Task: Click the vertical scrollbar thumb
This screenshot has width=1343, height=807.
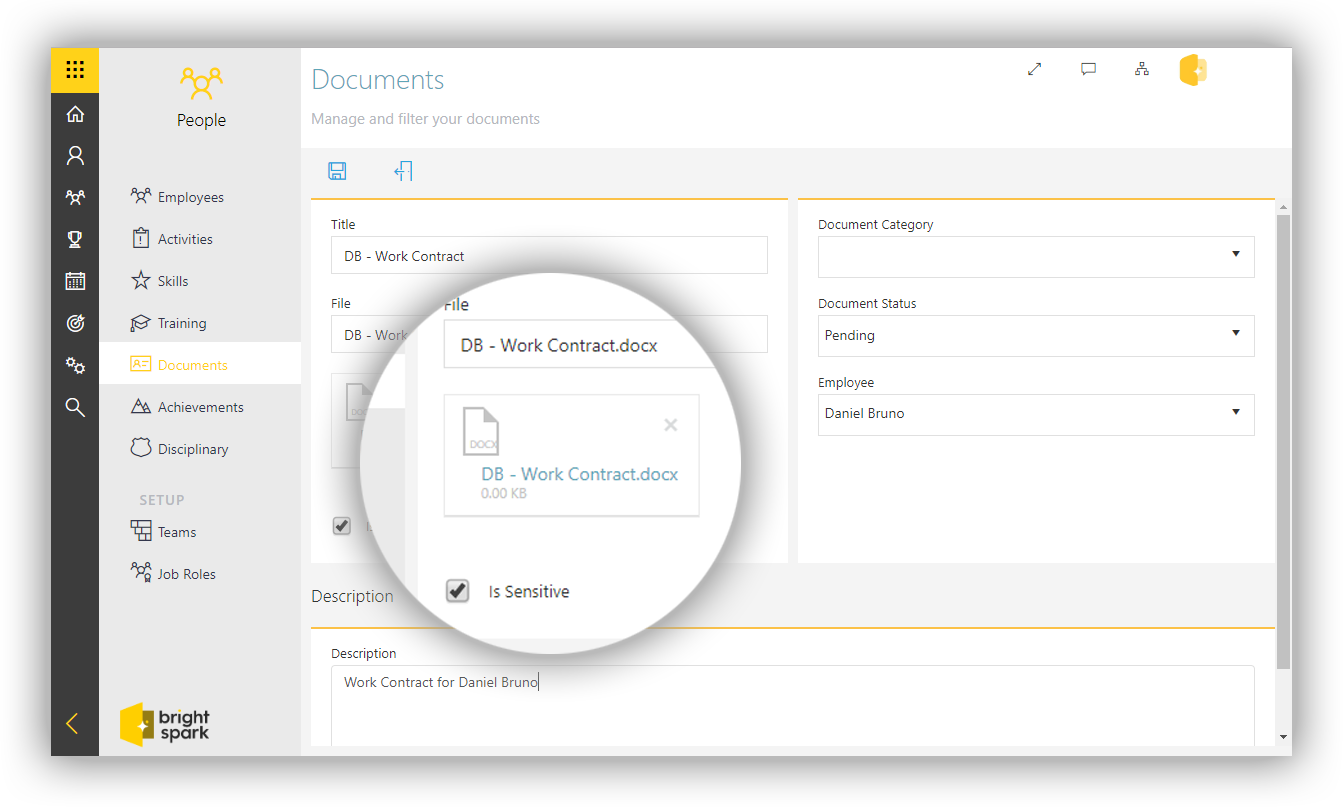Action: (1283, 441)
